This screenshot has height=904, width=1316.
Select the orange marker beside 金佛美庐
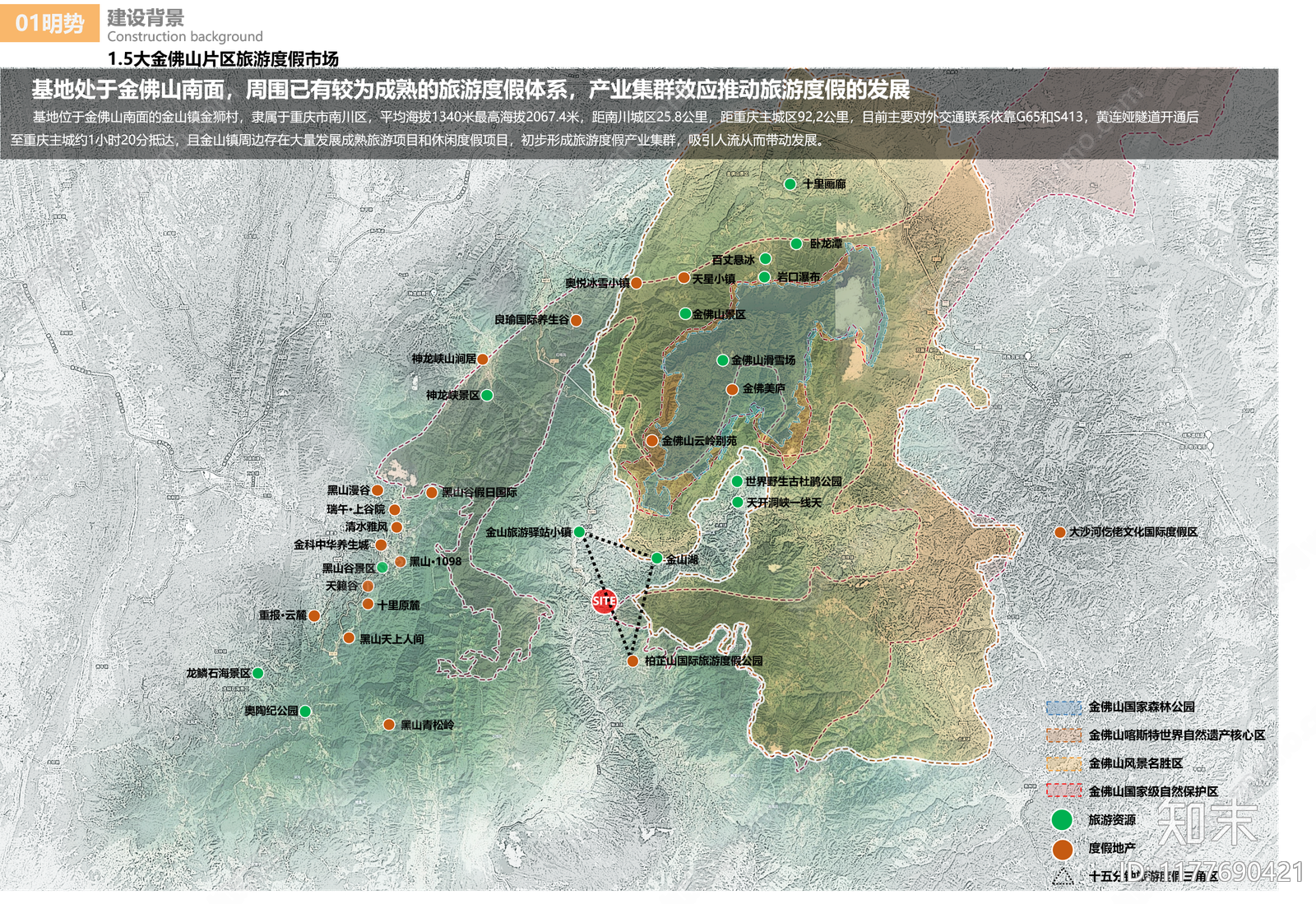click(x=732, y=390)
